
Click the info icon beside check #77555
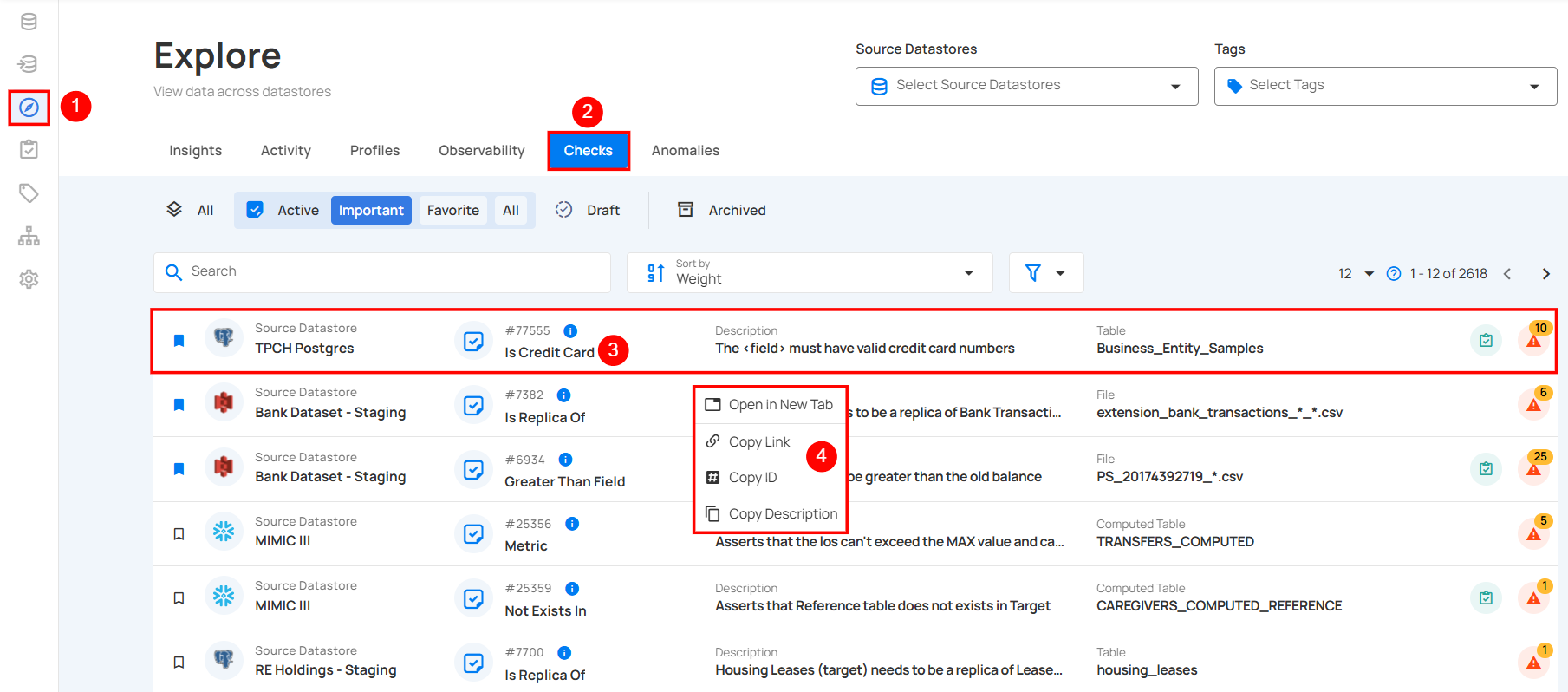[570, 330]
